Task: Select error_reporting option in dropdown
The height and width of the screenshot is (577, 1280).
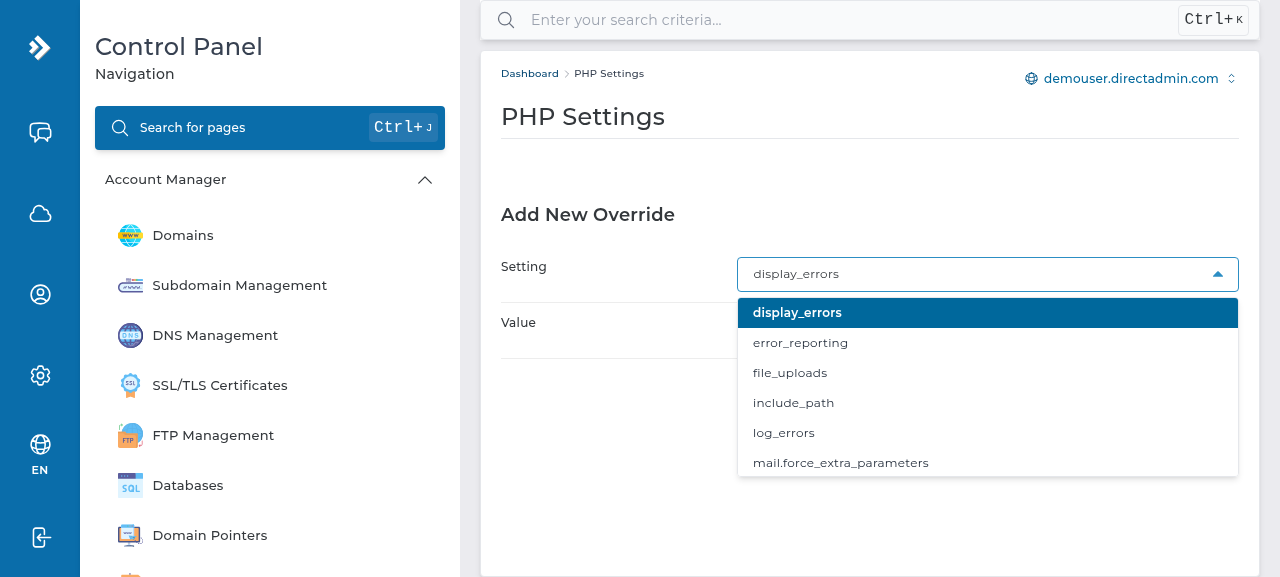Action: point(988,343)
